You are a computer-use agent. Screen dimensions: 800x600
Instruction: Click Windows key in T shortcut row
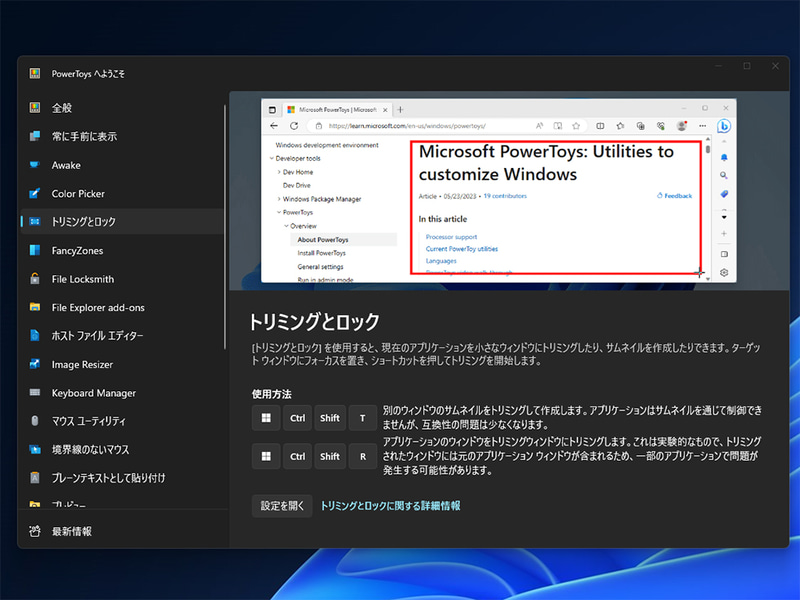[x=266, y=418]
